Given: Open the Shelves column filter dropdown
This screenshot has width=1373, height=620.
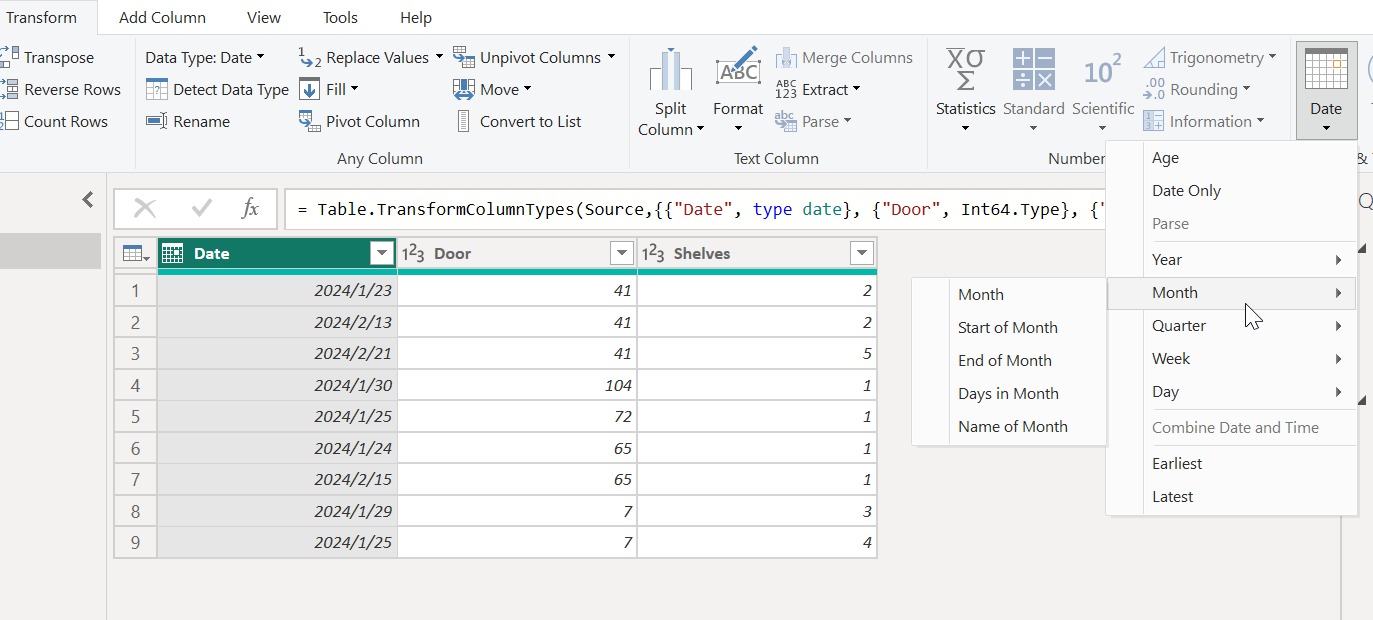Looking at the screenshot, I should click(x=862, y=254).
